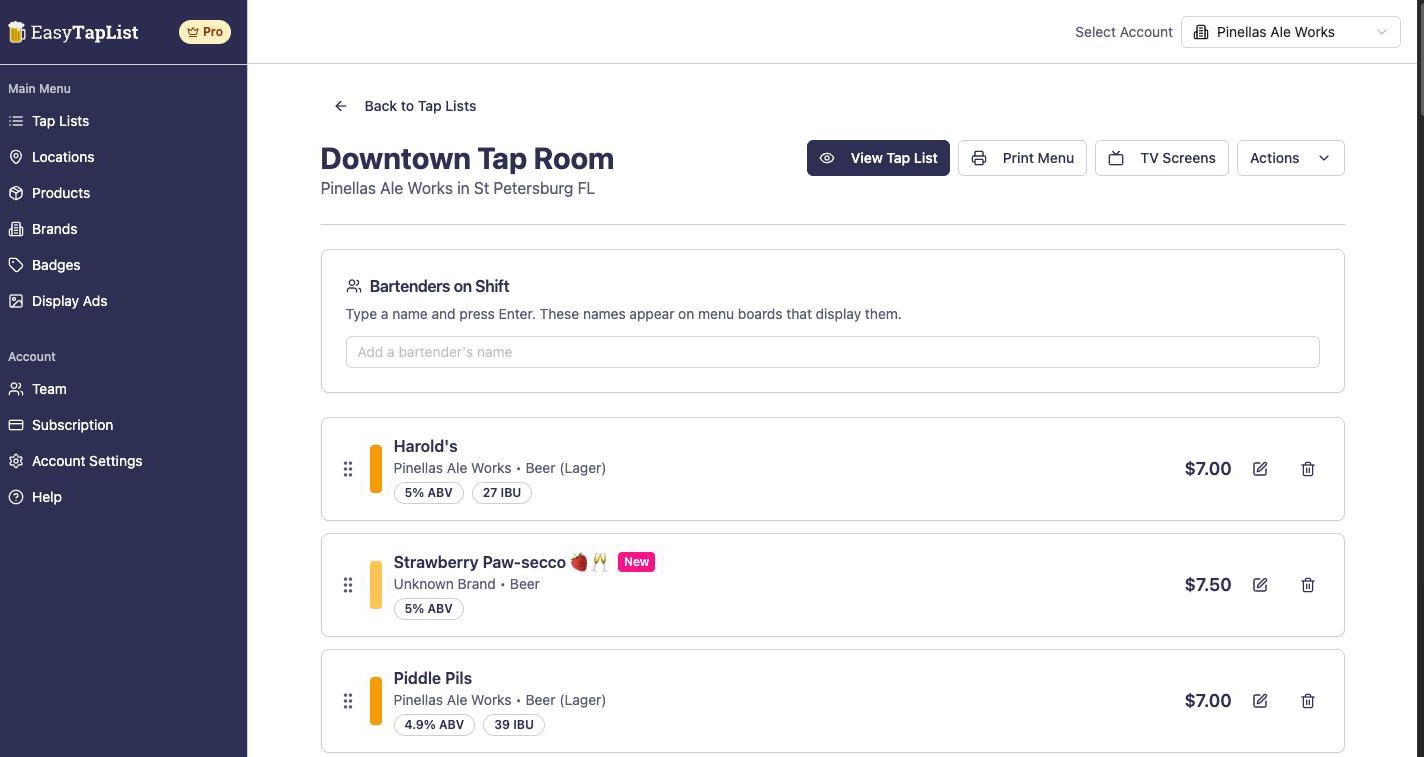The width and height of the screenshot is (1424, 757).
Task: Click the View Tap List button
Action: click(x=878, y=158)
